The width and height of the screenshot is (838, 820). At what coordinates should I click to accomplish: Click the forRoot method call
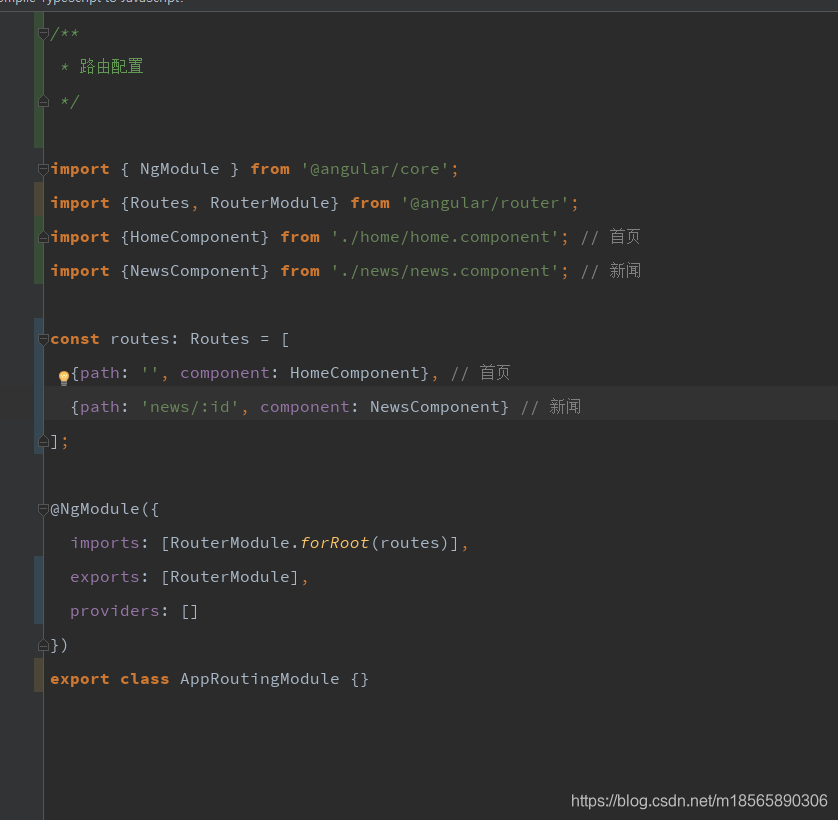coord(334,543)
